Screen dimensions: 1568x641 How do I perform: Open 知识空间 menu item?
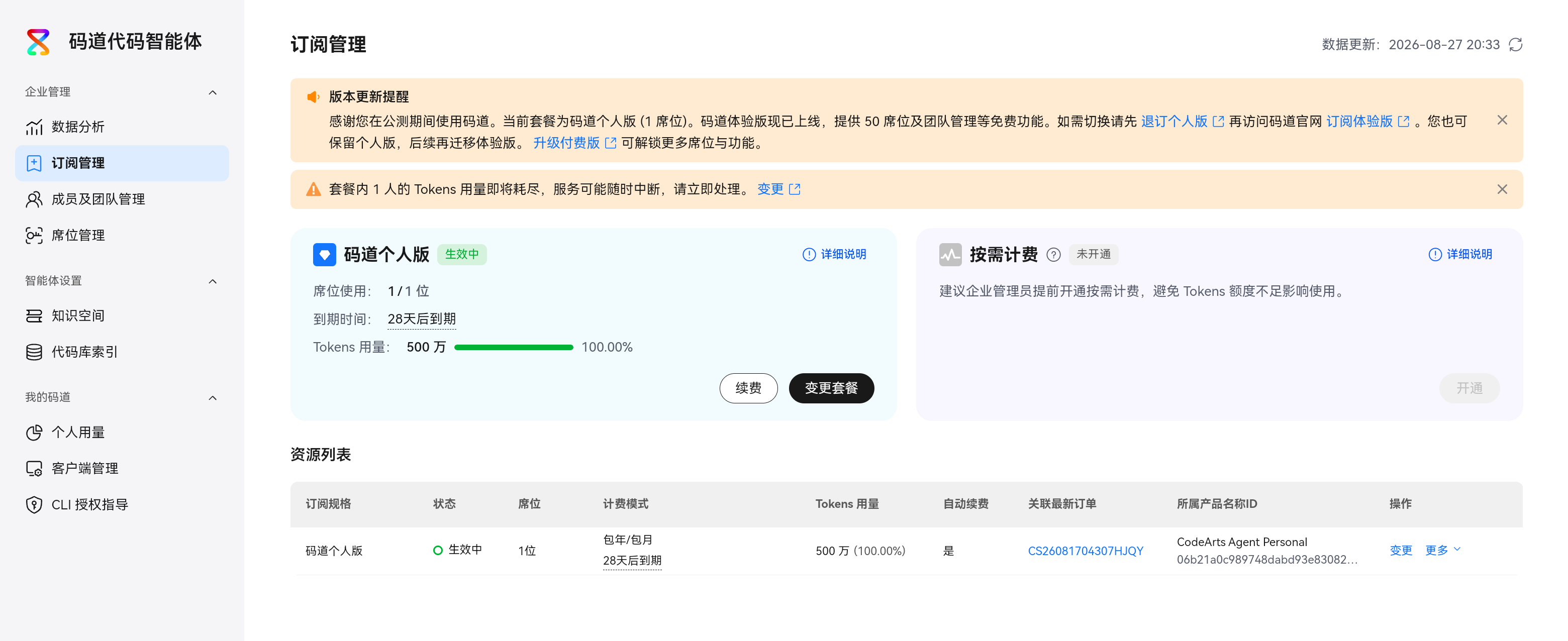click(122, 315)
